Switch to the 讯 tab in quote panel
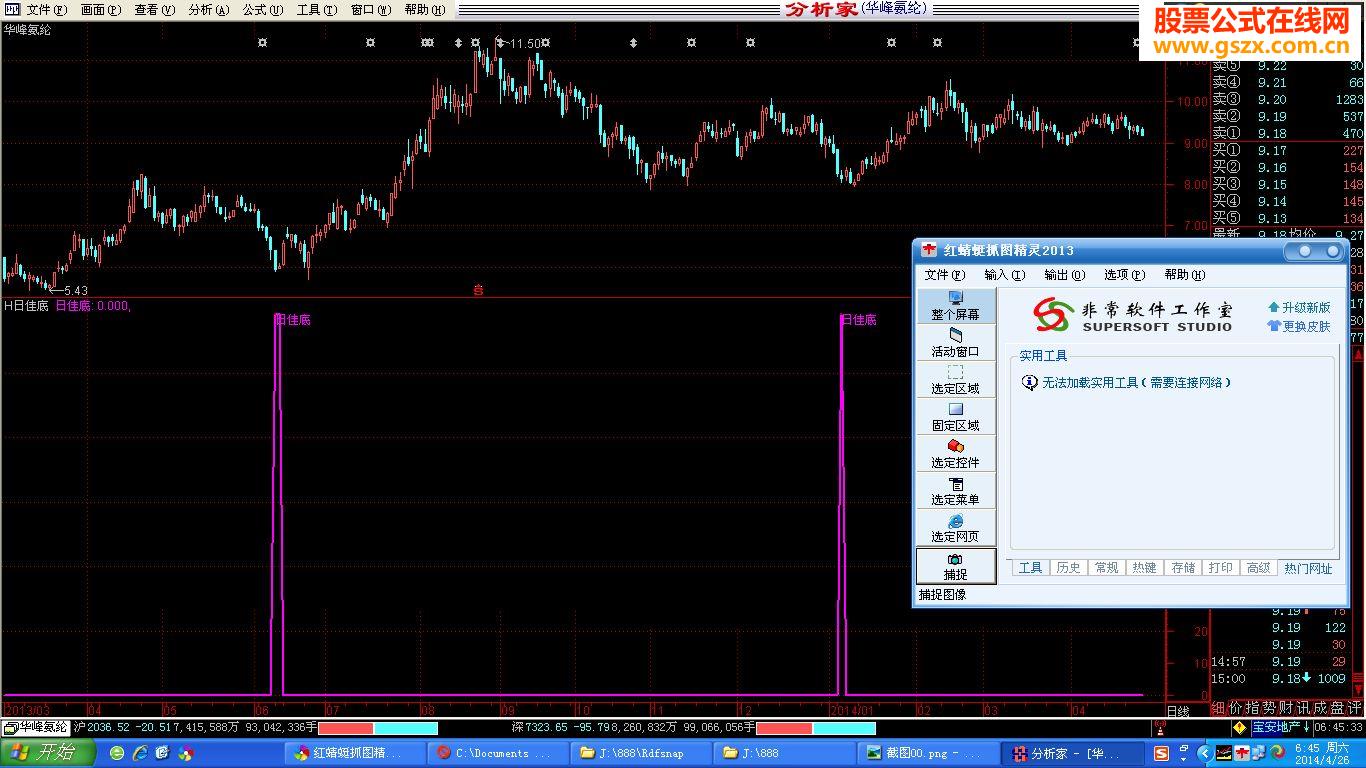This screenshot has height=768, width=1366. [x=1304, y=708]
